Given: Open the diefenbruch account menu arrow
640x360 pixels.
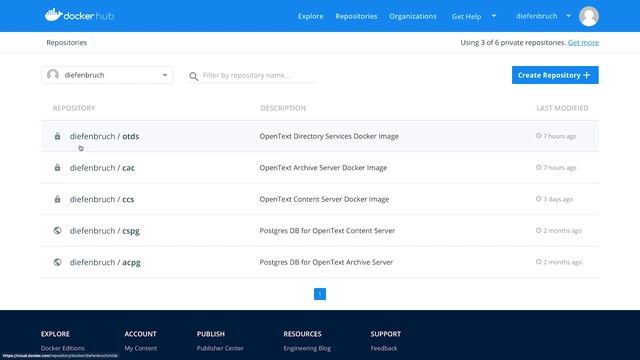Looking at the screenshot, I should tap(569, 16).
